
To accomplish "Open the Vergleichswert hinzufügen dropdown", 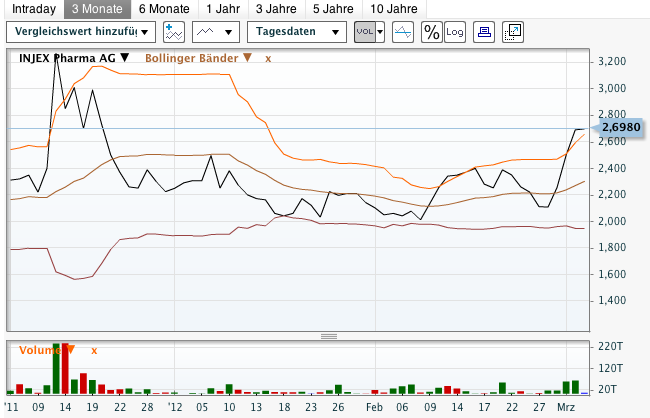I will click(81, 32).
